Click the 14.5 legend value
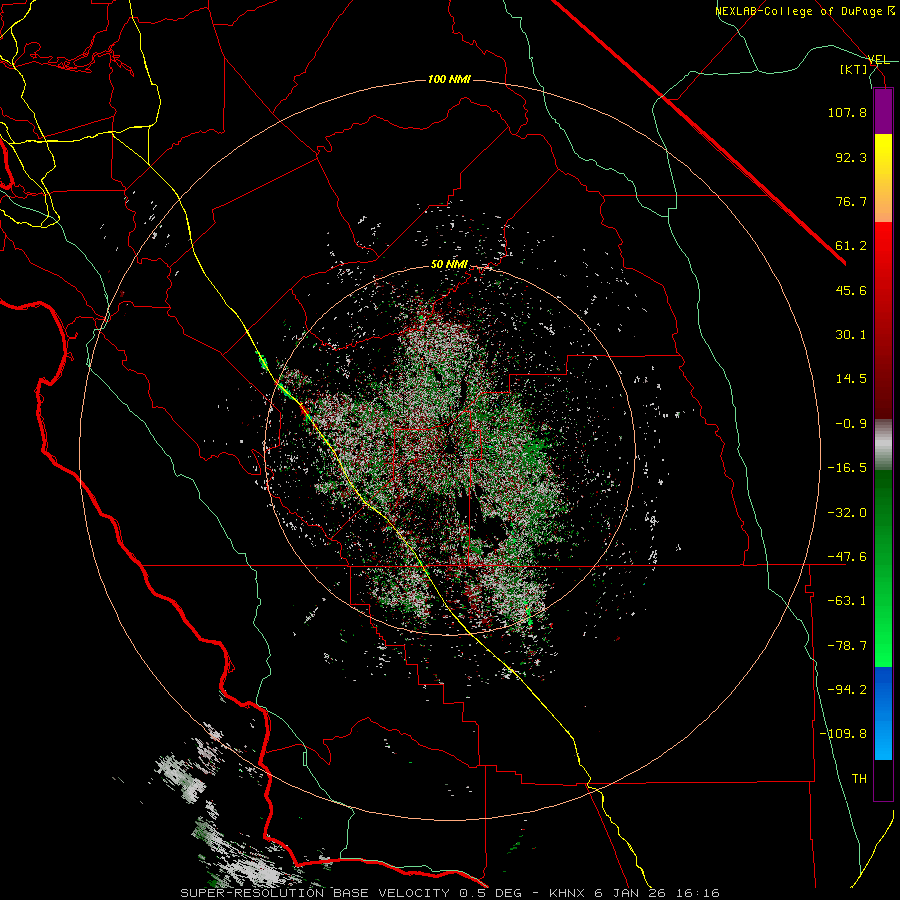Viewport: 900px width, 900px height. click(851, 379)
